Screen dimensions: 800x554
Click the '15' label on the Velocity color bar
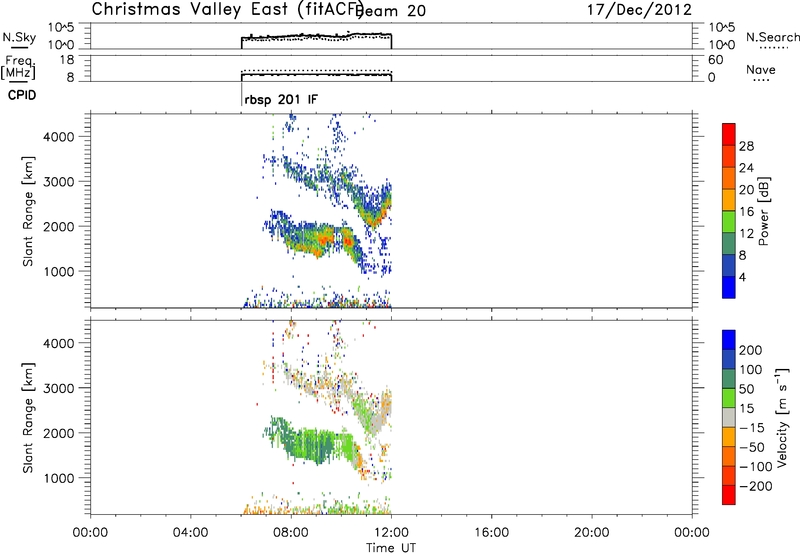746,408
